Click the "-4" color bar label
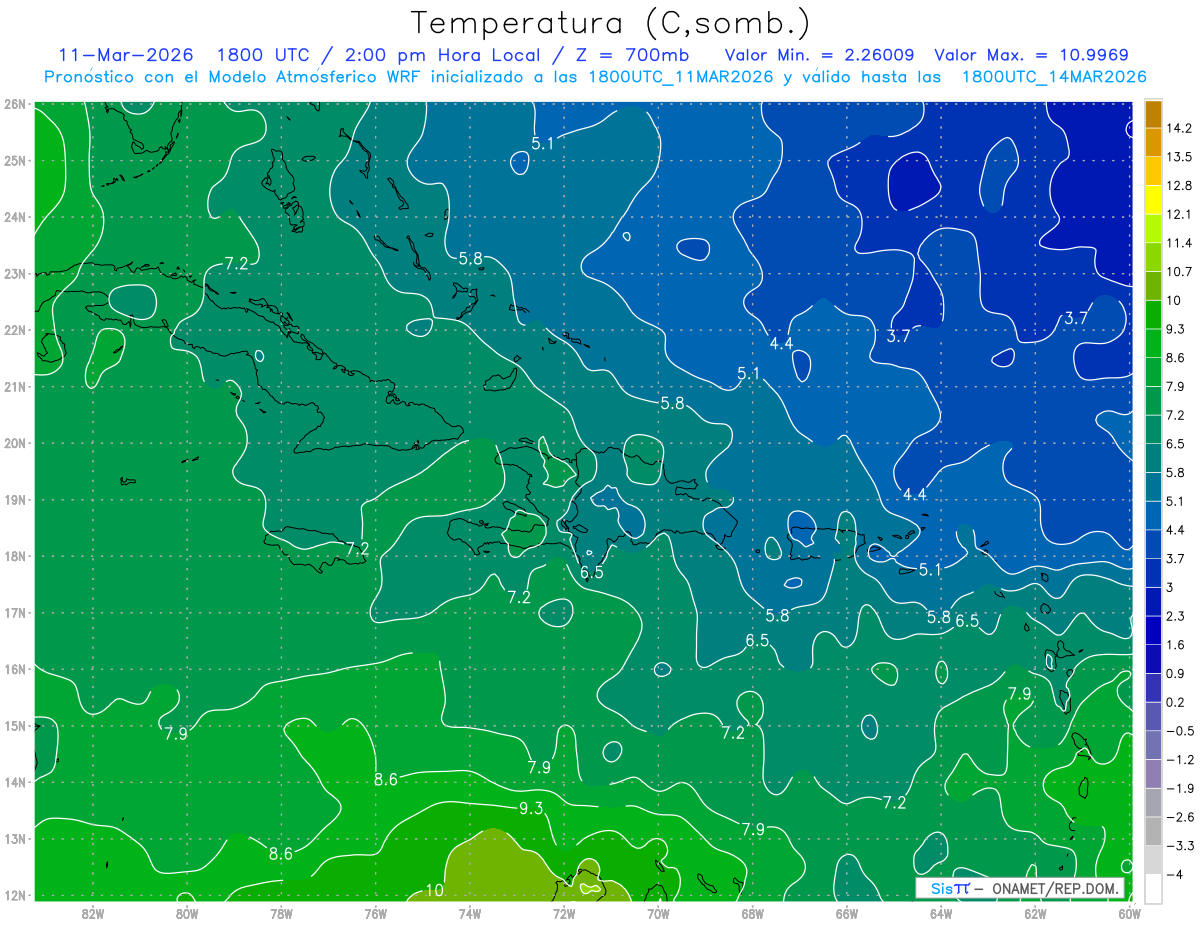The width and height of the screenshot is (1200, 927). [1176, 874]
